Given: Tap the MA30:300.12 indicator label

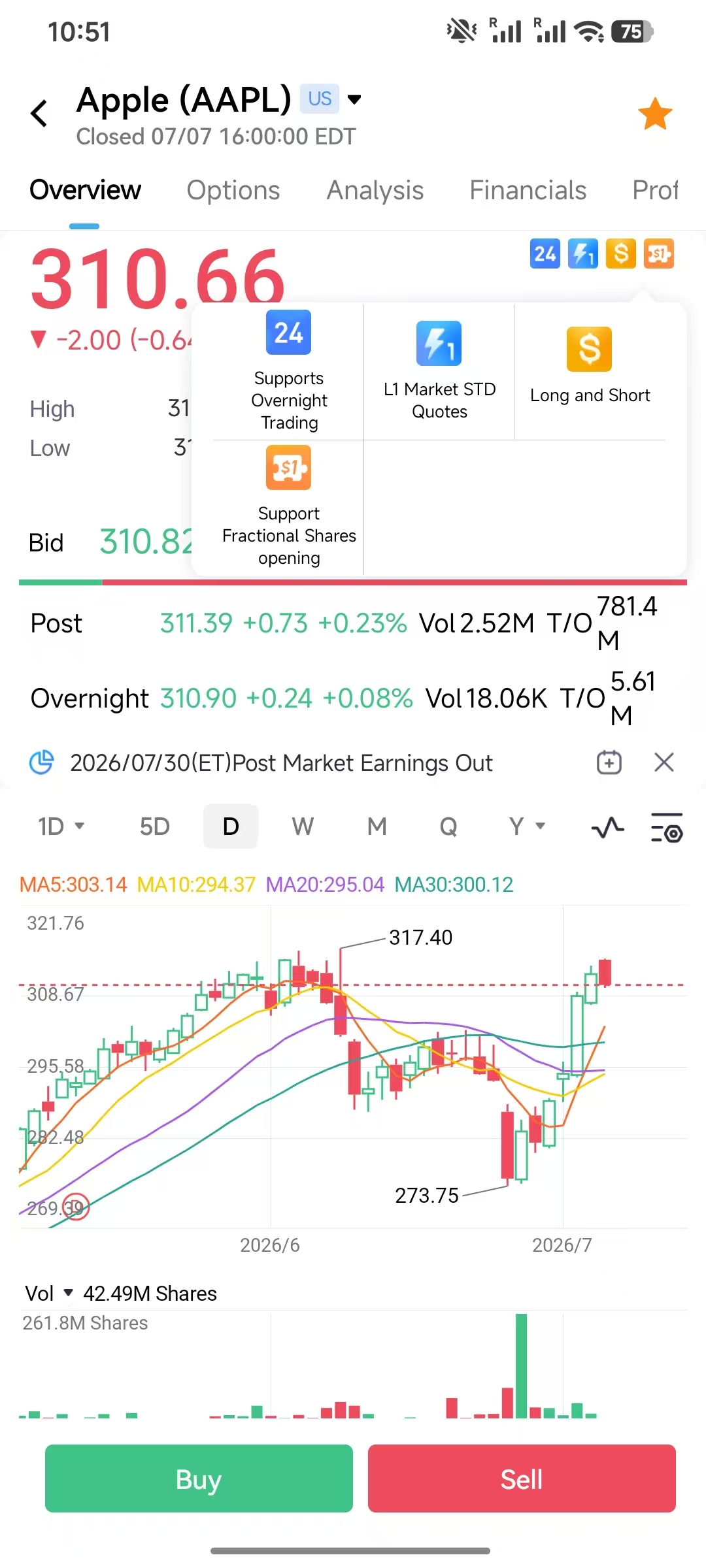Looking at the screenshot, I should tap(454, 885).
